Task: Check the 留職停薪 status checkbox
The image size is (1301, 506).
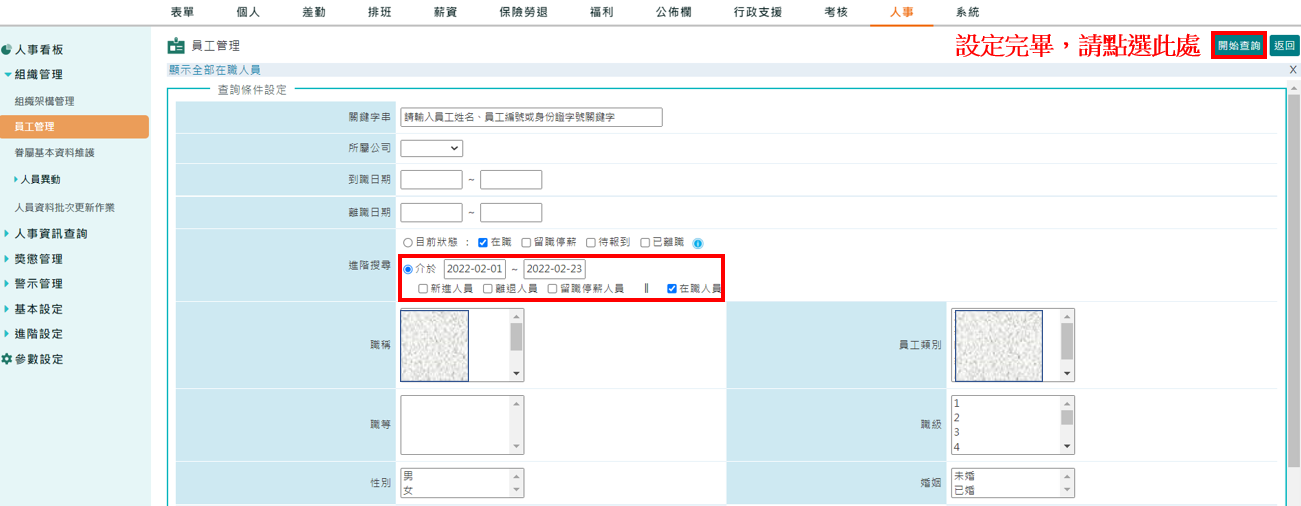Action: click(x=527, y=242)
